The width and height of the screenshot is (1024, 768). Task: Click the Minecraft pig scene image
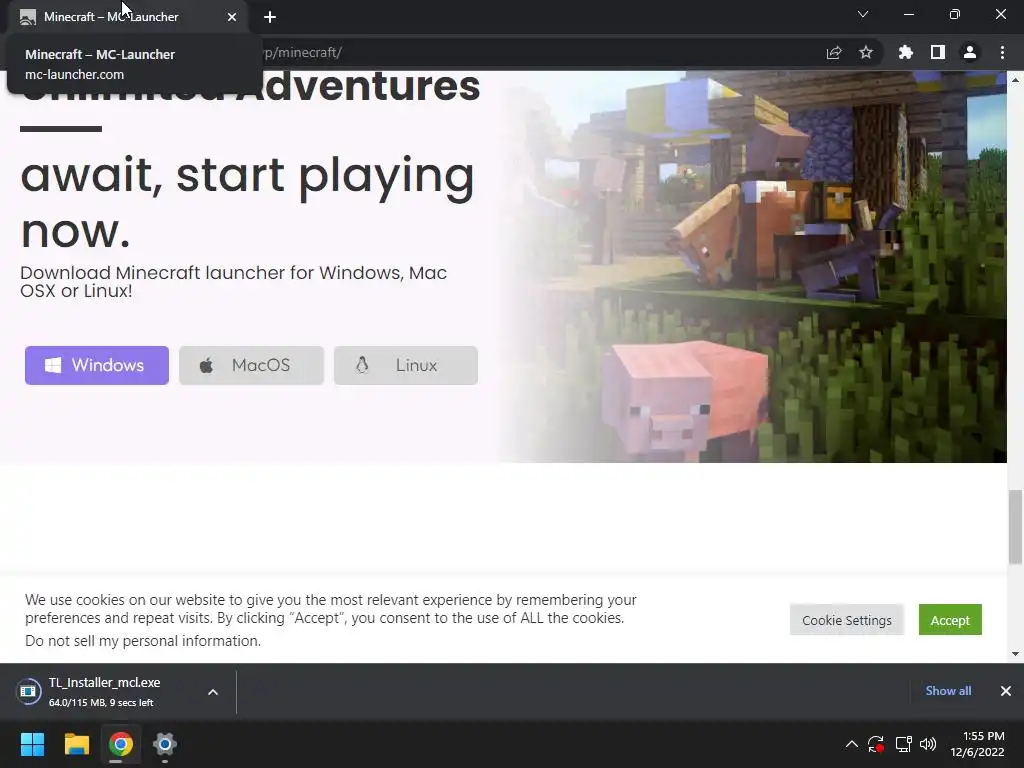[x=754, y=267]
